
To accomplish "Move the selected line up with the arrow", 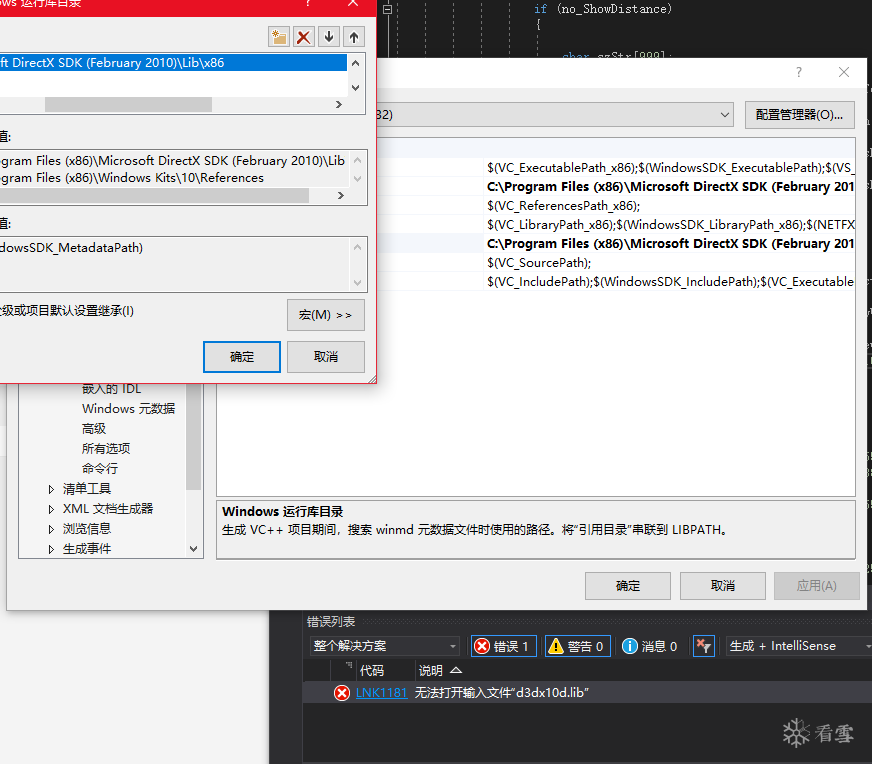I will [x=354, y=37].
